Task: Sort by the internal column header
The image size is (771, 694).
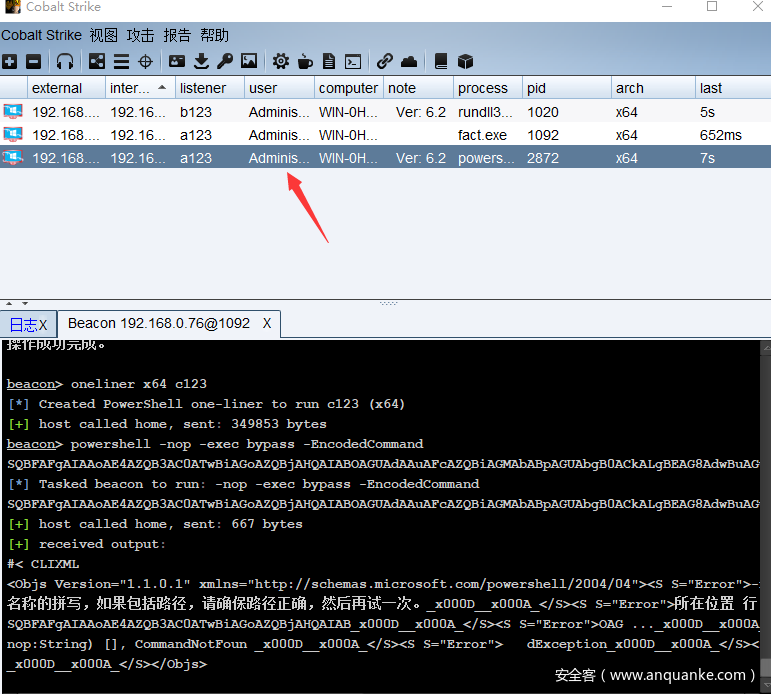Action: click(140, 88)
